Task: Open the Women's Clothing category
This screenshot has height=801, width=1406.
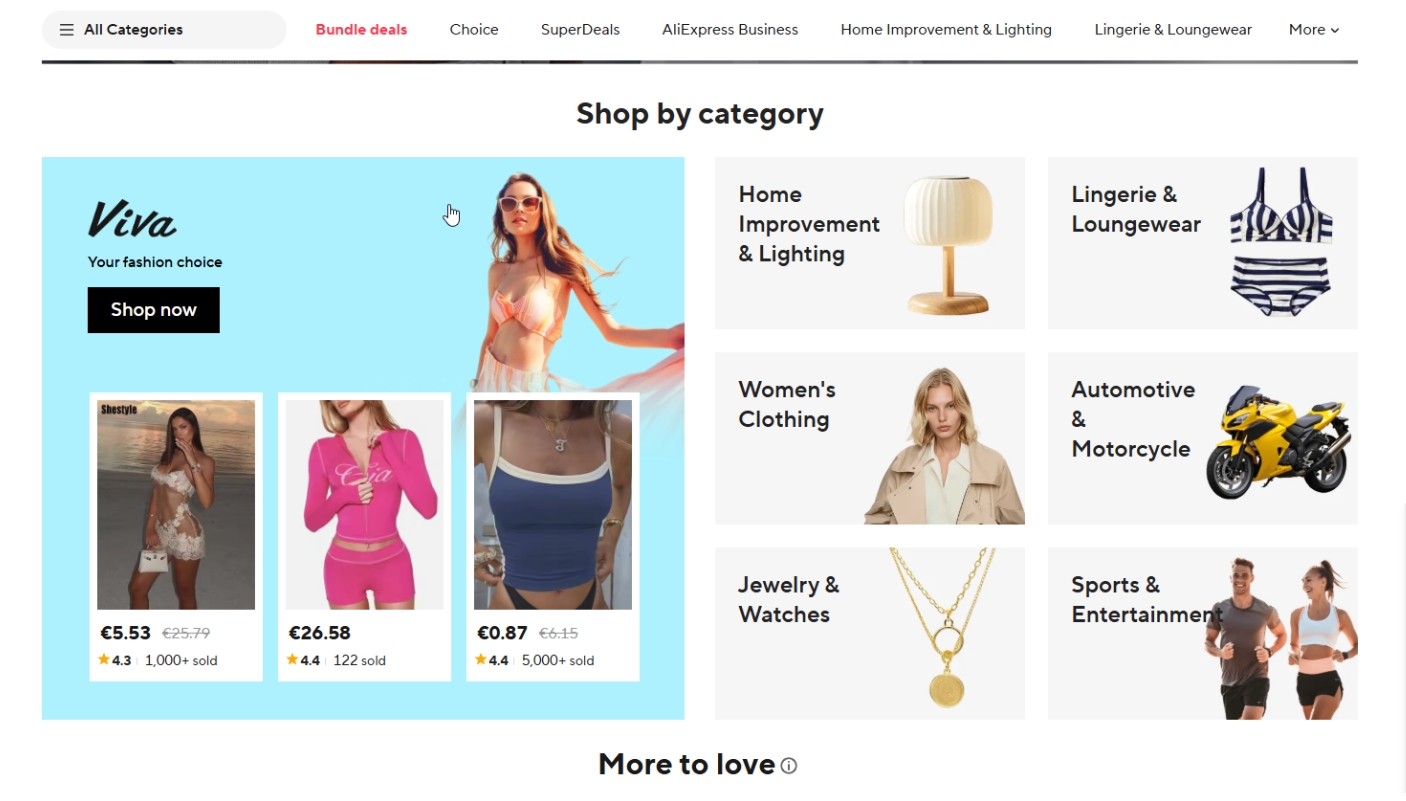Action: click(x=870, y=438)
